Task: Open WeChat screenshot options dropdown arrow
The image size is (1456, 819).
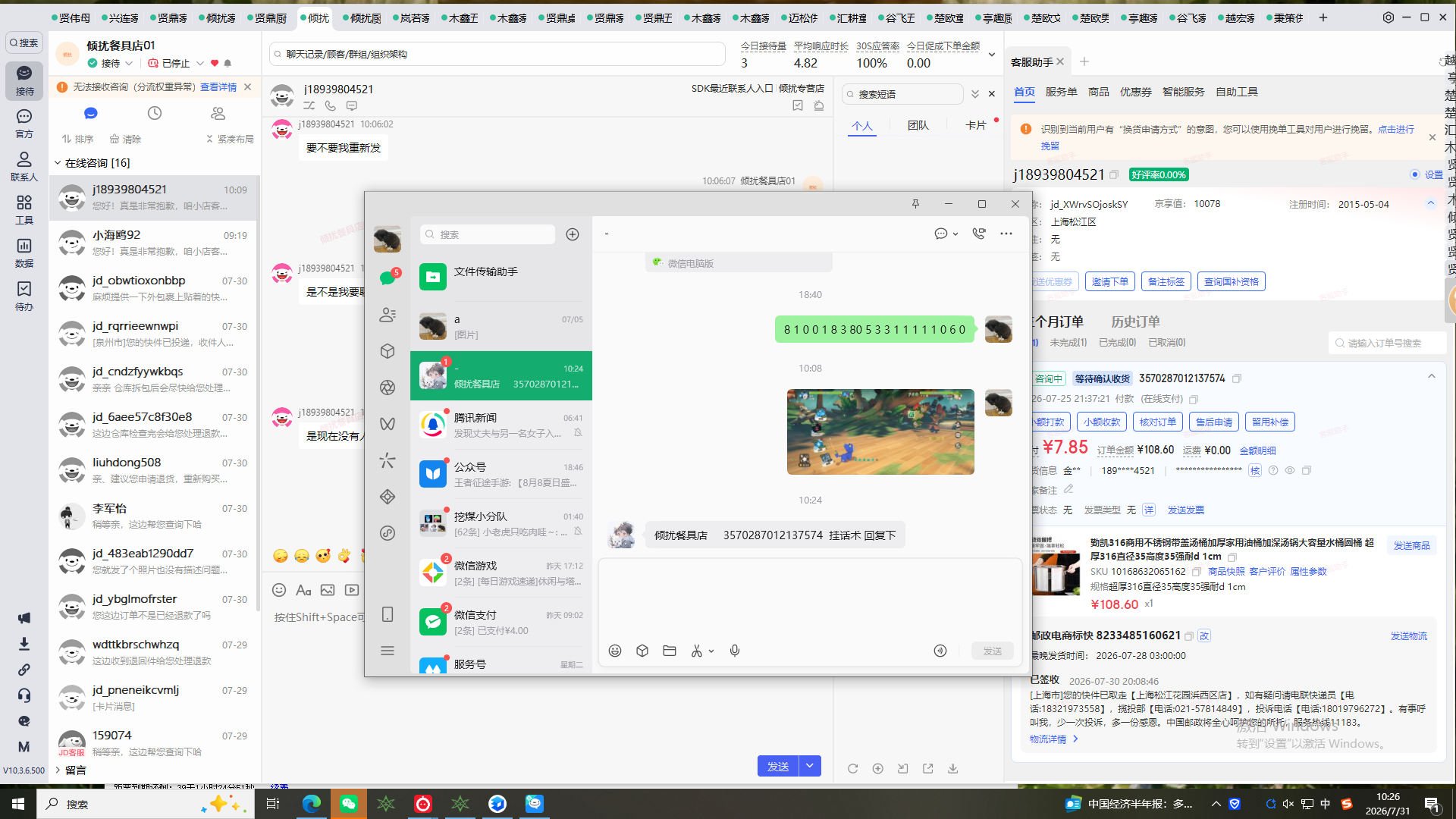Action: 711,651
